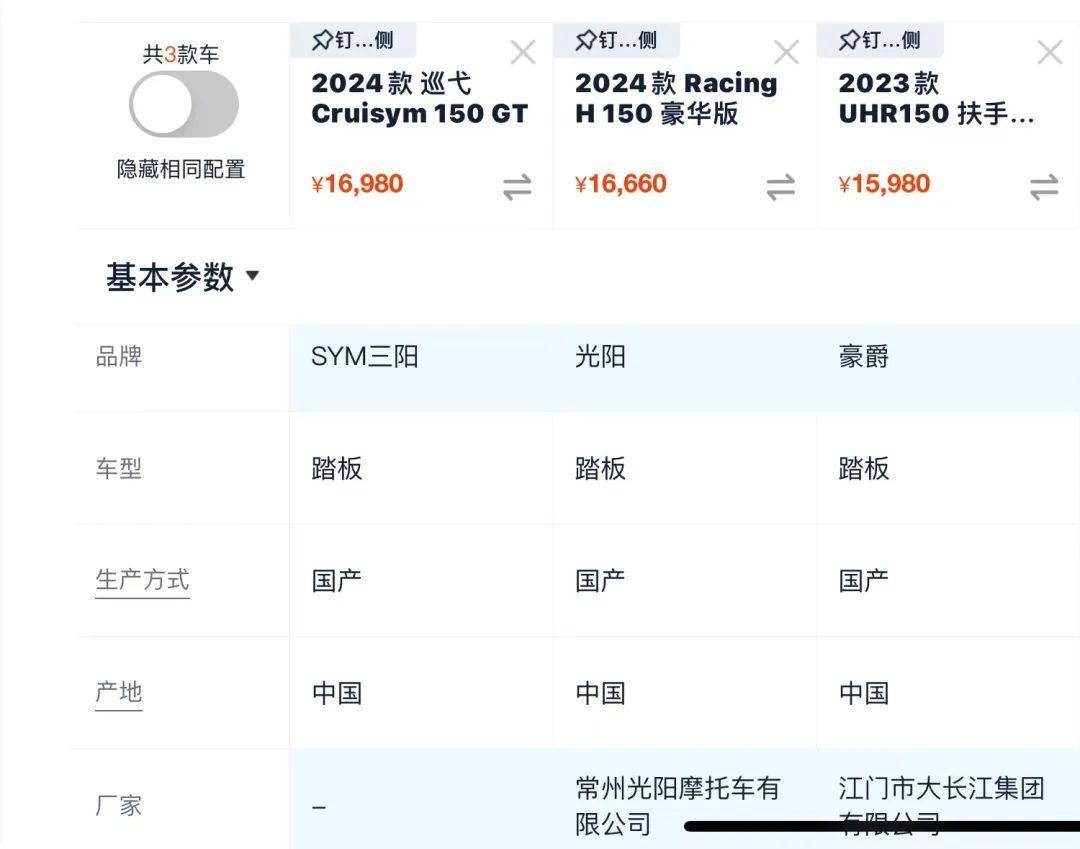Open 2024款 Racing H 150 豪华版 title
This screenshot has height=849, width=1080.
(676, 98)
